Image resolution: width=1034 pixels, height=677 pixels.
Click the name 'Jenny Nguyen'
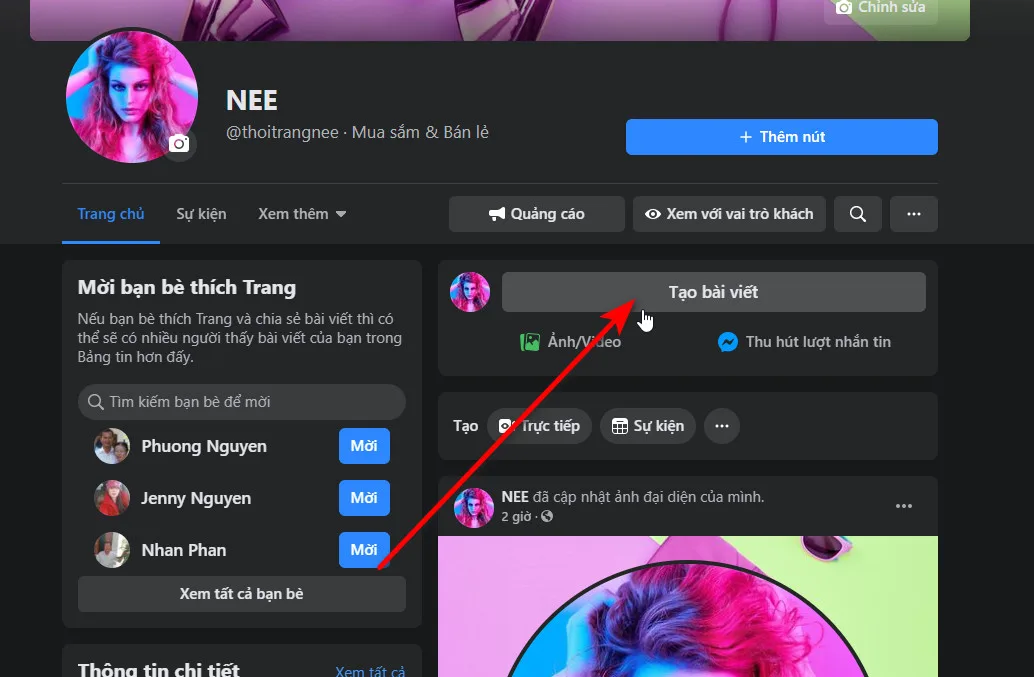(x=196, y=498)
